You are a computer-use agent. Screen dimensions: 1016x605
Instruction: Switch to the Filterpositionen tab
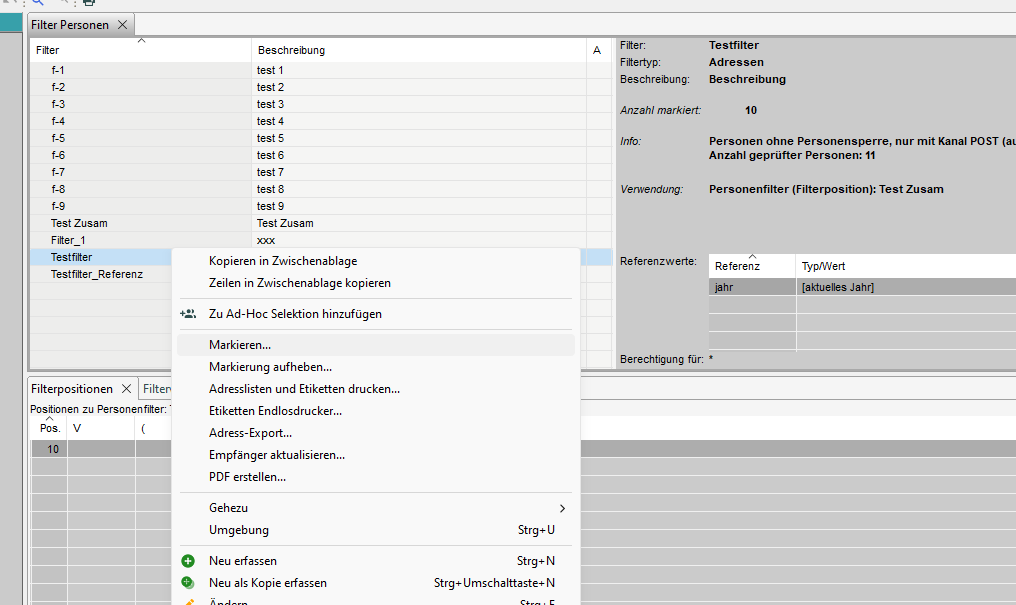(72, 389)
